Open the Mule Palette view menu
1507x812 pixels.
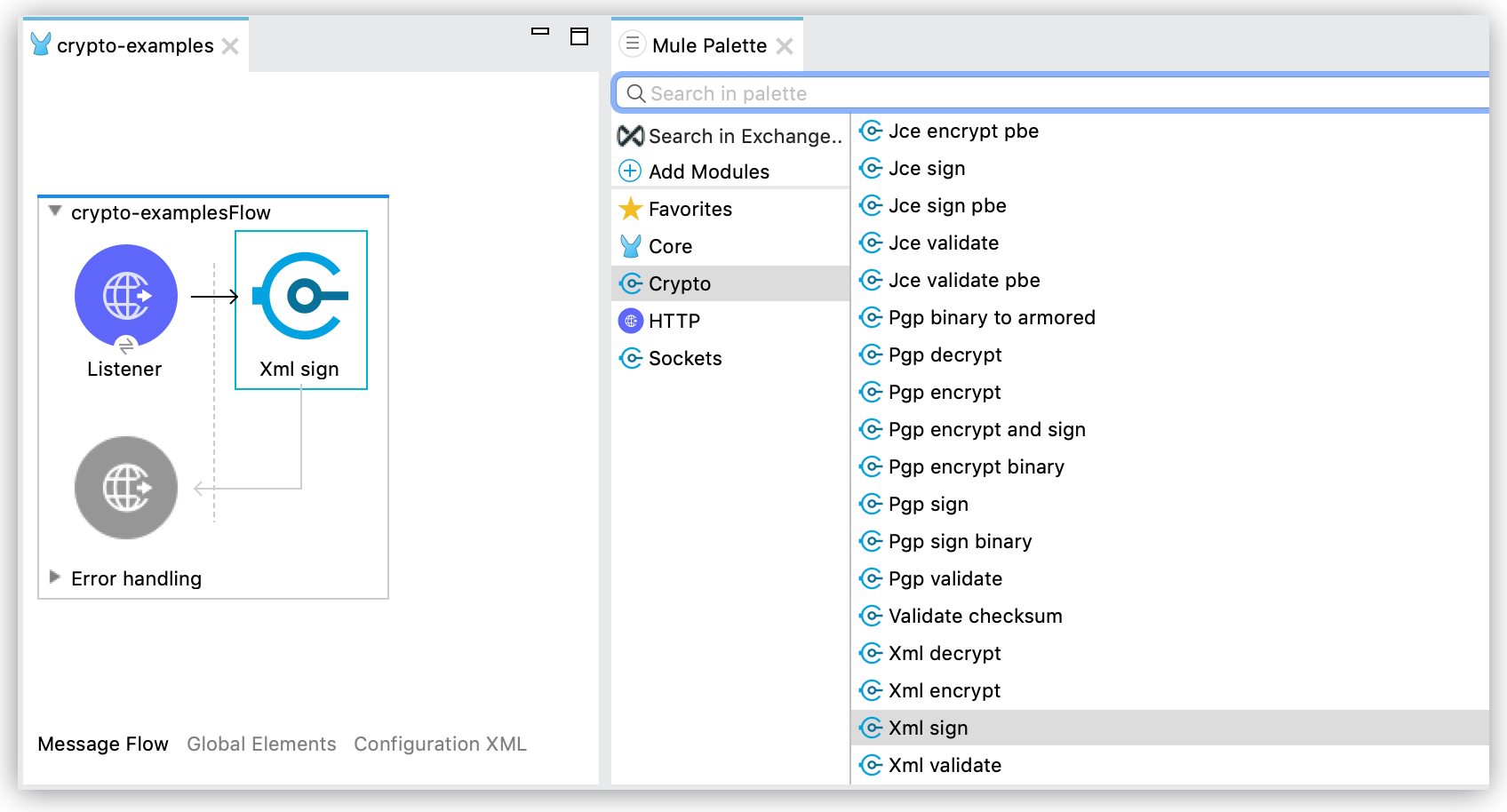pos(632,44)
